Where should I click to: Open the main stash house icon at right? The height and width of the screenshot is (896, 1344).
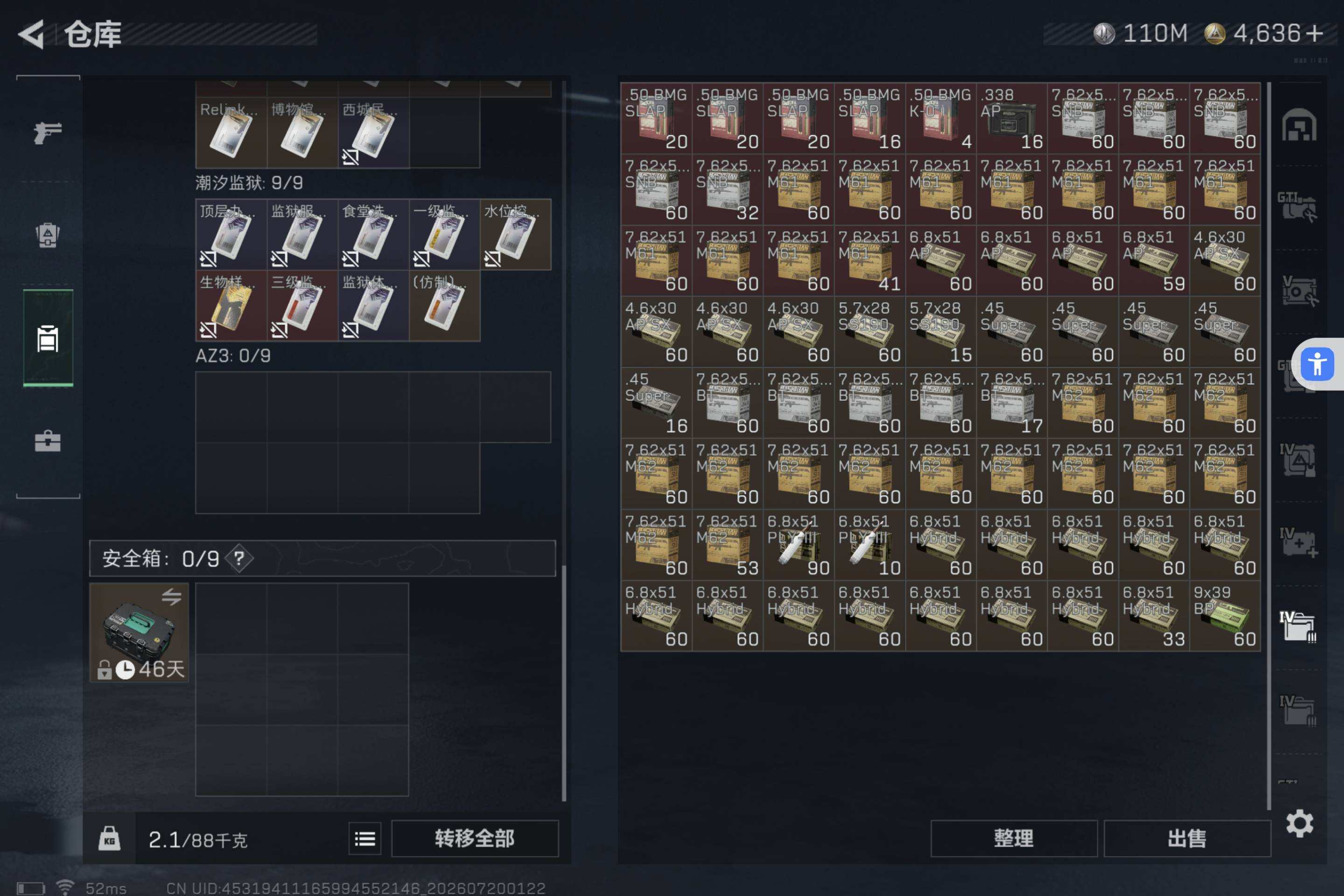(x=1299, y=125)
